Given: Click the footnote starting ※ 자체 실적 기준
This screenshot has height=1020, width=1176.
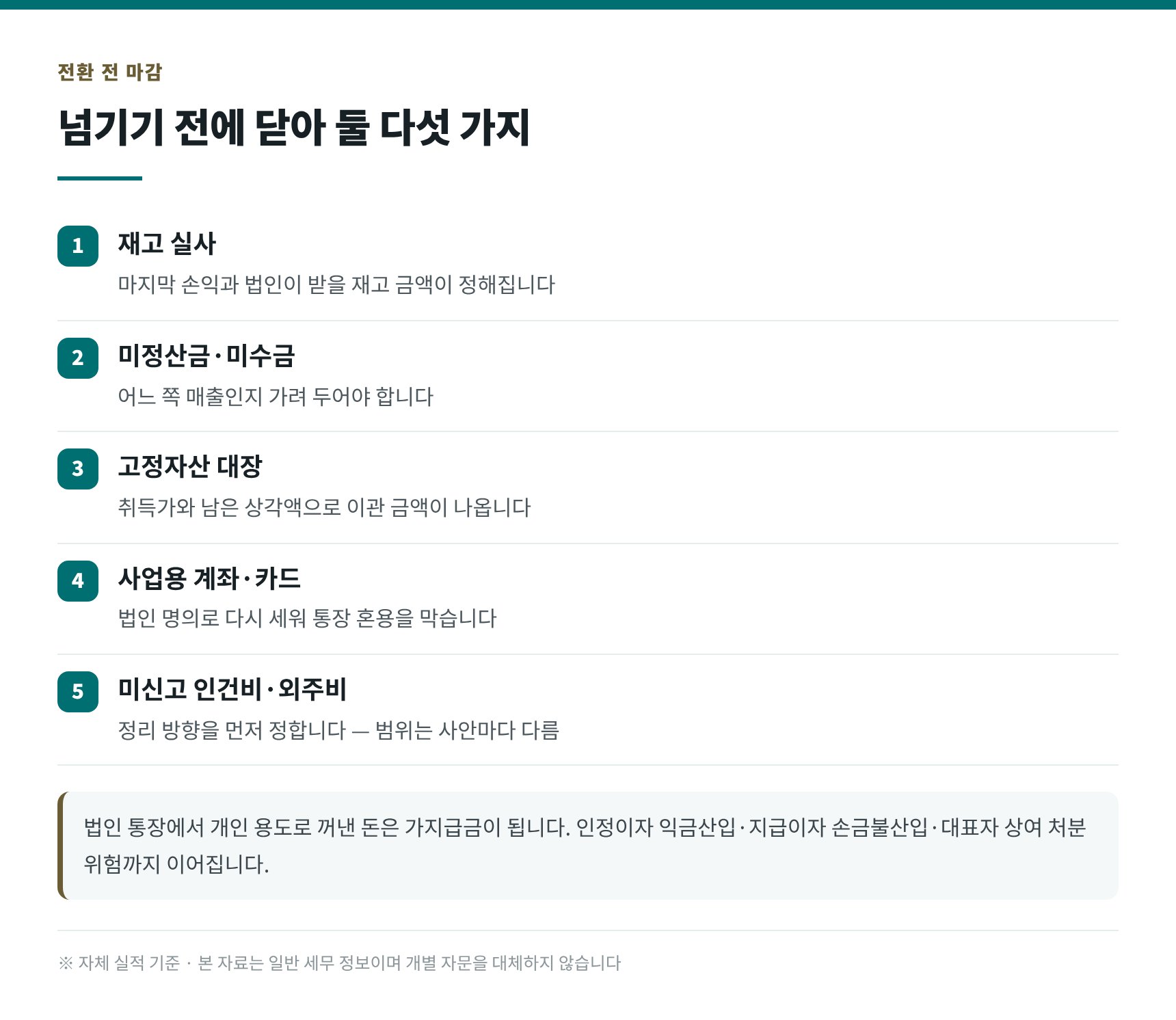Looking at the screenshot, I should [x=340, y=963].
